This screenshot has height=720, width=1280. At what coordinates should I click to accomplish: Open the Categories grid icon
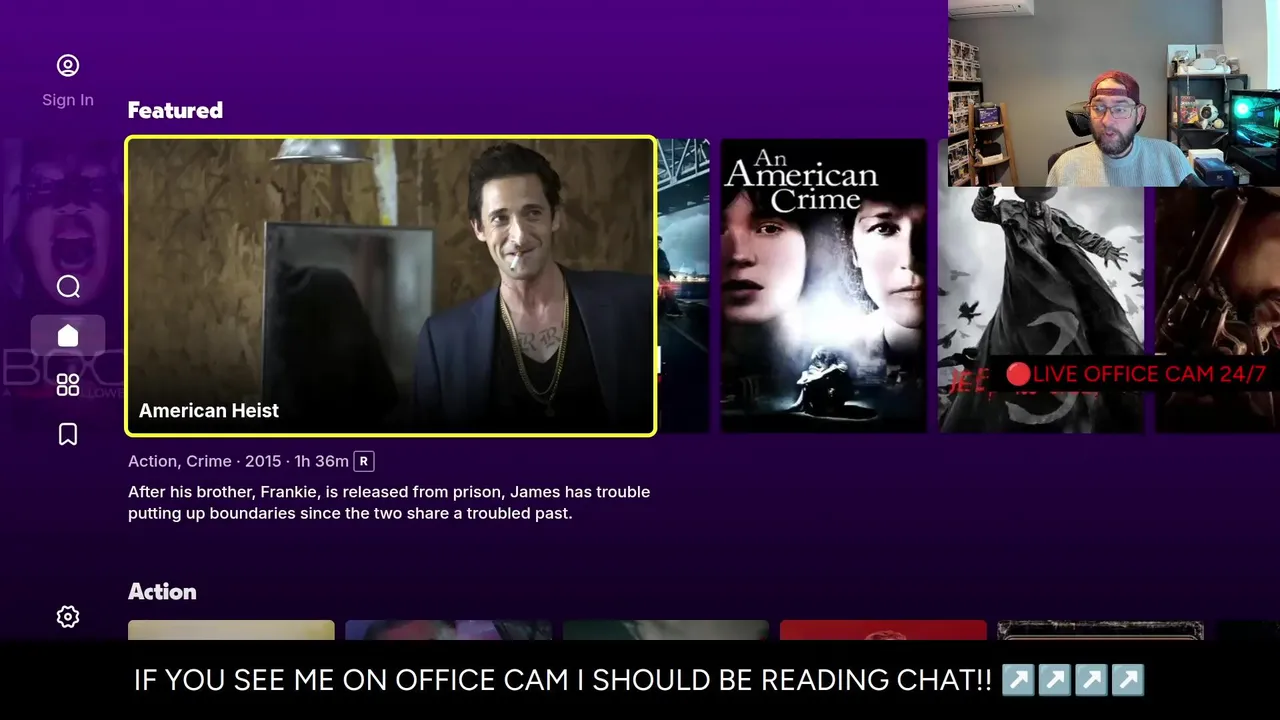[x=68, y=385]
